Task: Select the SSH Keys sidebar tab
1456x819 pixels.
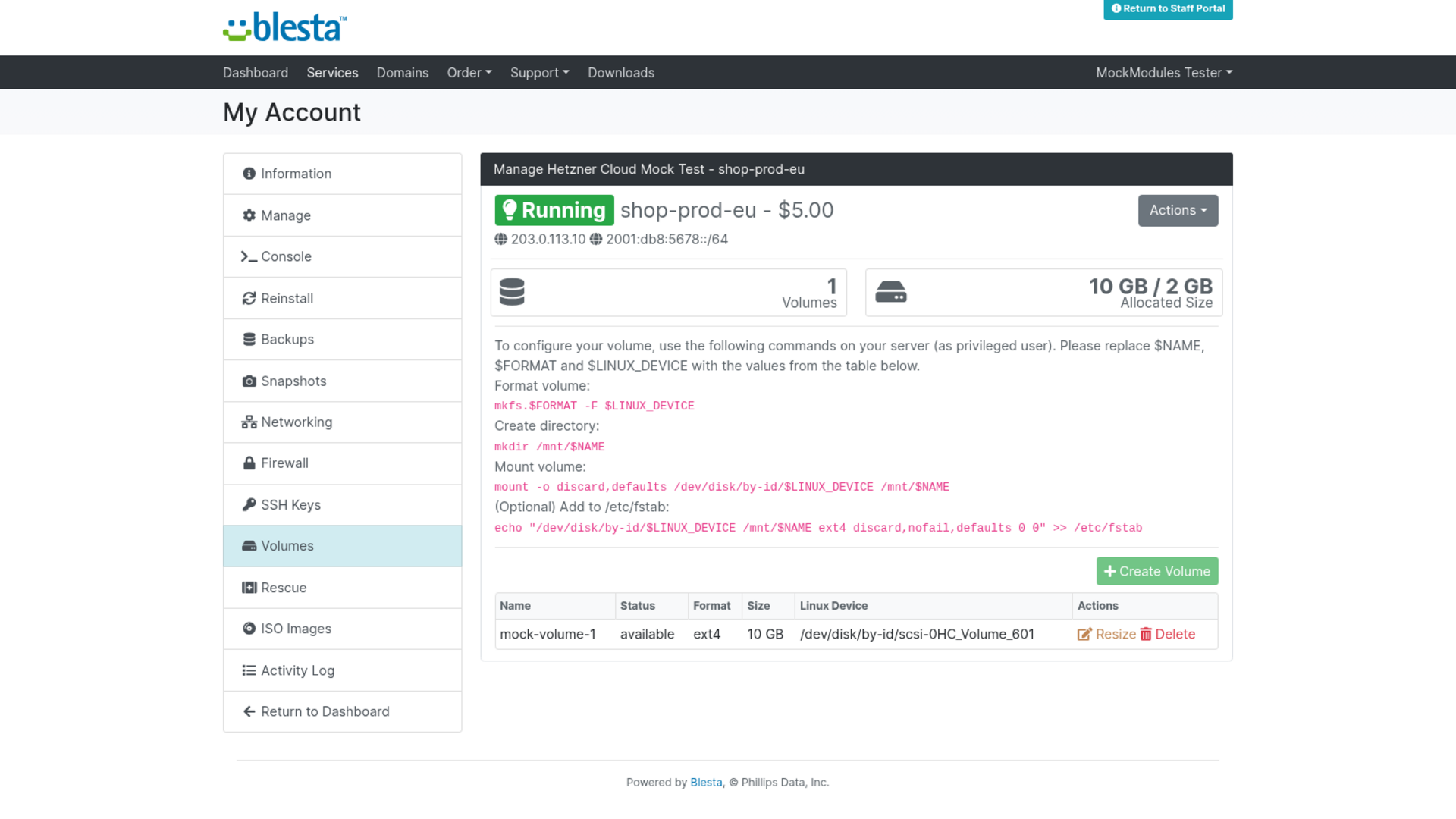Action: click(343, 505)
